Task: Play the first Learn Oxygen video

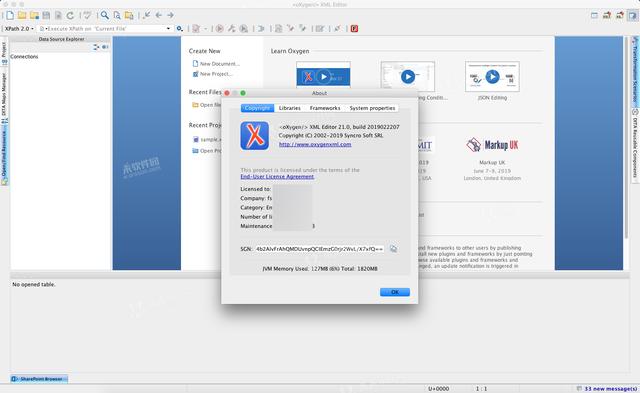Action: point(323,76)
